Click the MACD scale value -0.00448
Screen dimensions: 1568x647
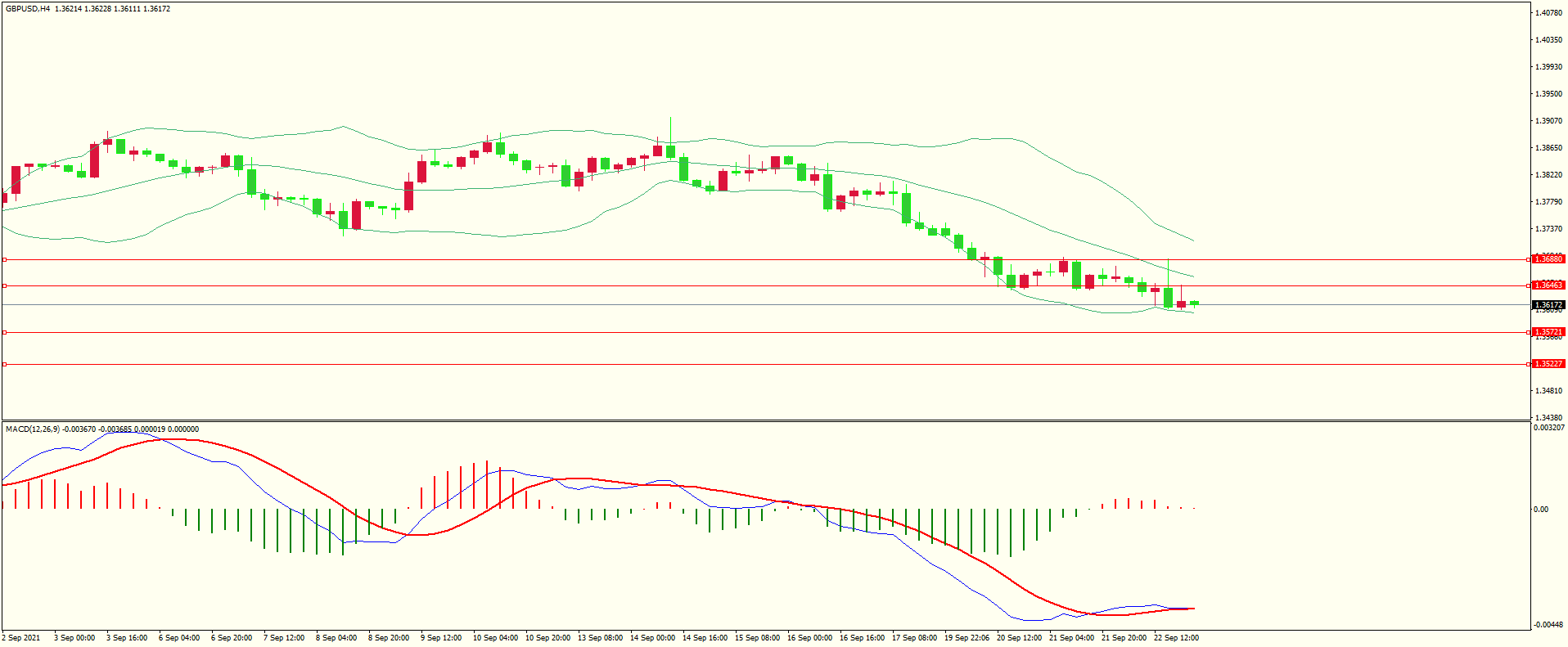pyautogui.click(x=1548, y=625)
